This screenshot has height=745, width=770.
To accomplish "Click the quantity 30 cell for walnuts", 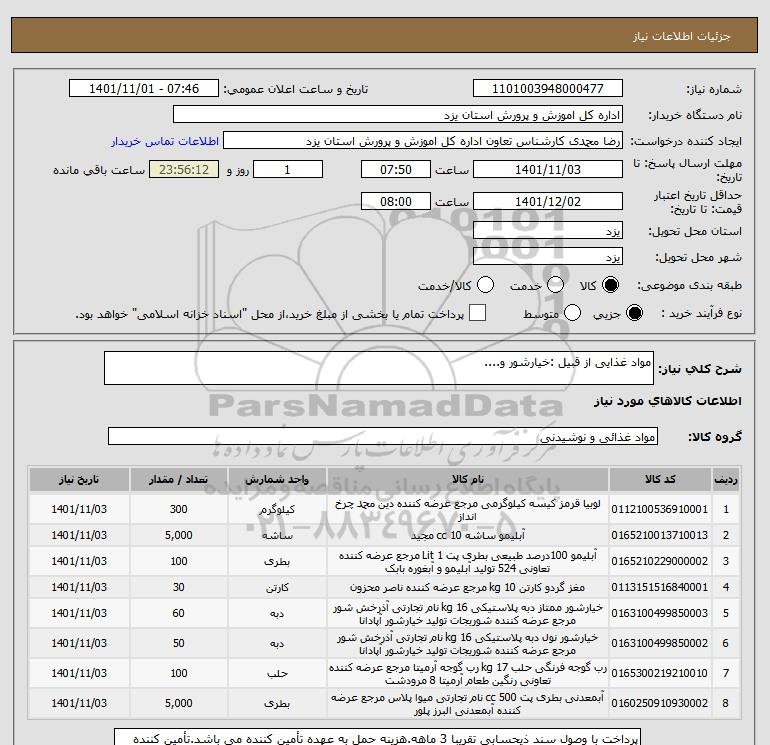I will click(x=178, y=587).
